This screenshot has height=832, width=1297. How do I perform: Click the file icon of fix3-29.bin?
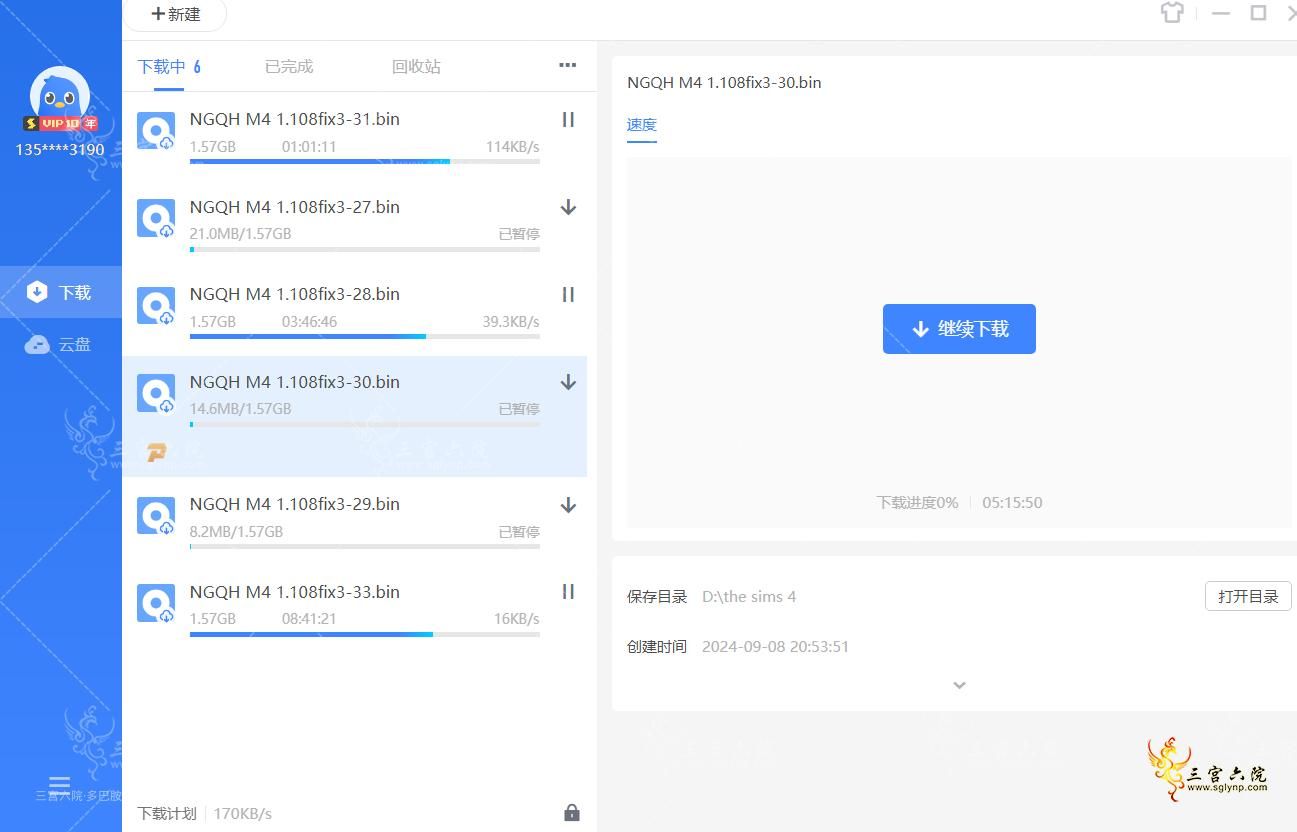(x=156, y=516)
